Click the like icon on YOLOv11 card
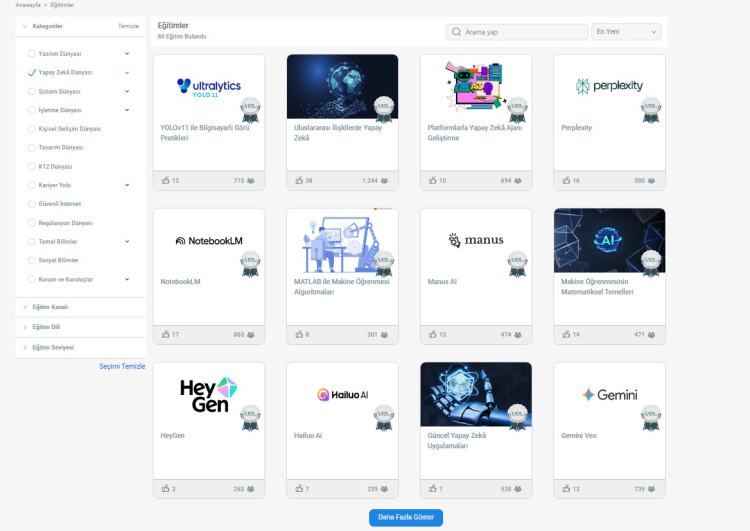This screenshot has height=531, width=750. pos(166,181)
